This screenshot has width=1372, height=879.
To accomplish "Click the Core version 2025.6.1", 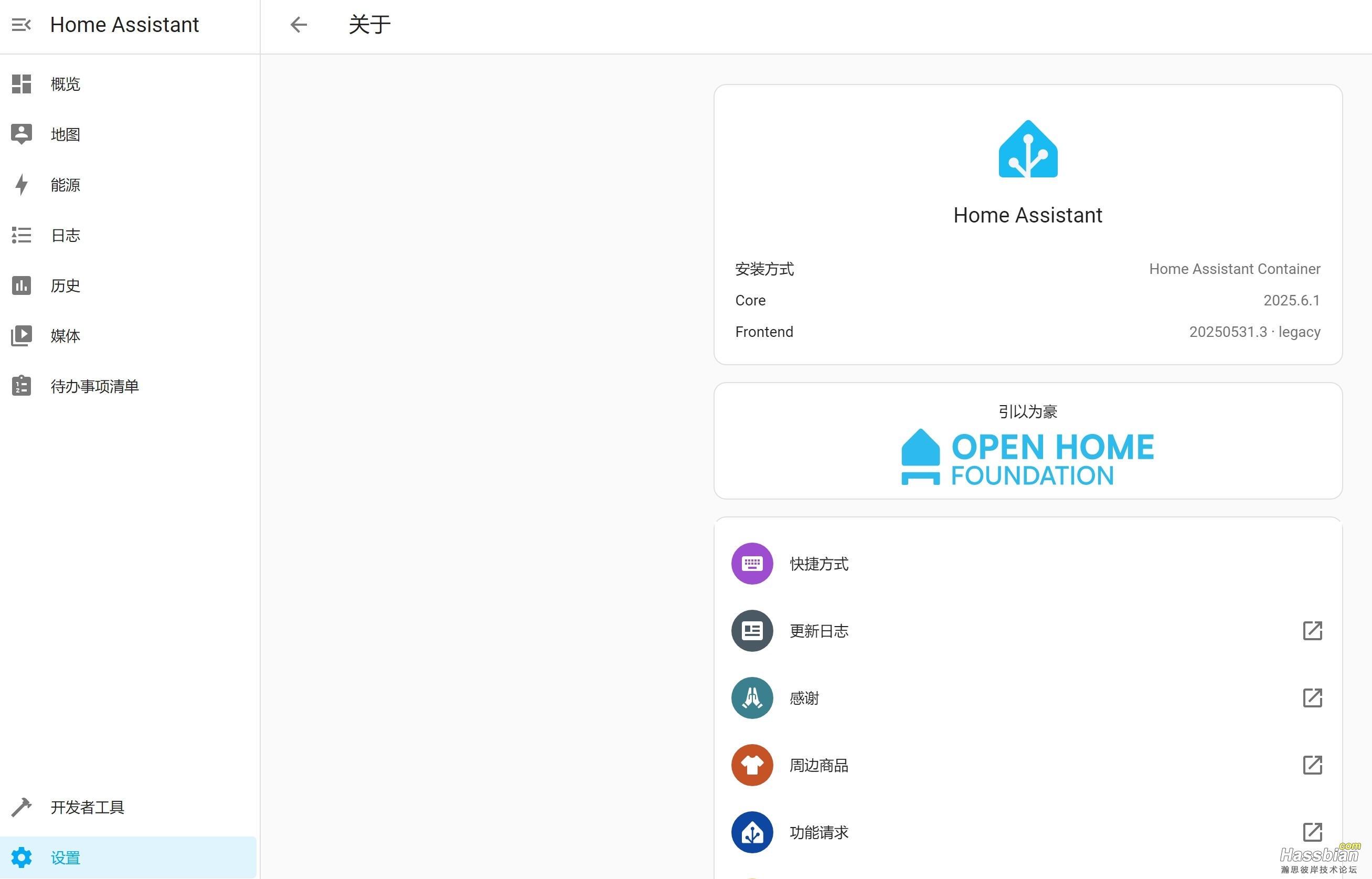I will [1292, 300].
